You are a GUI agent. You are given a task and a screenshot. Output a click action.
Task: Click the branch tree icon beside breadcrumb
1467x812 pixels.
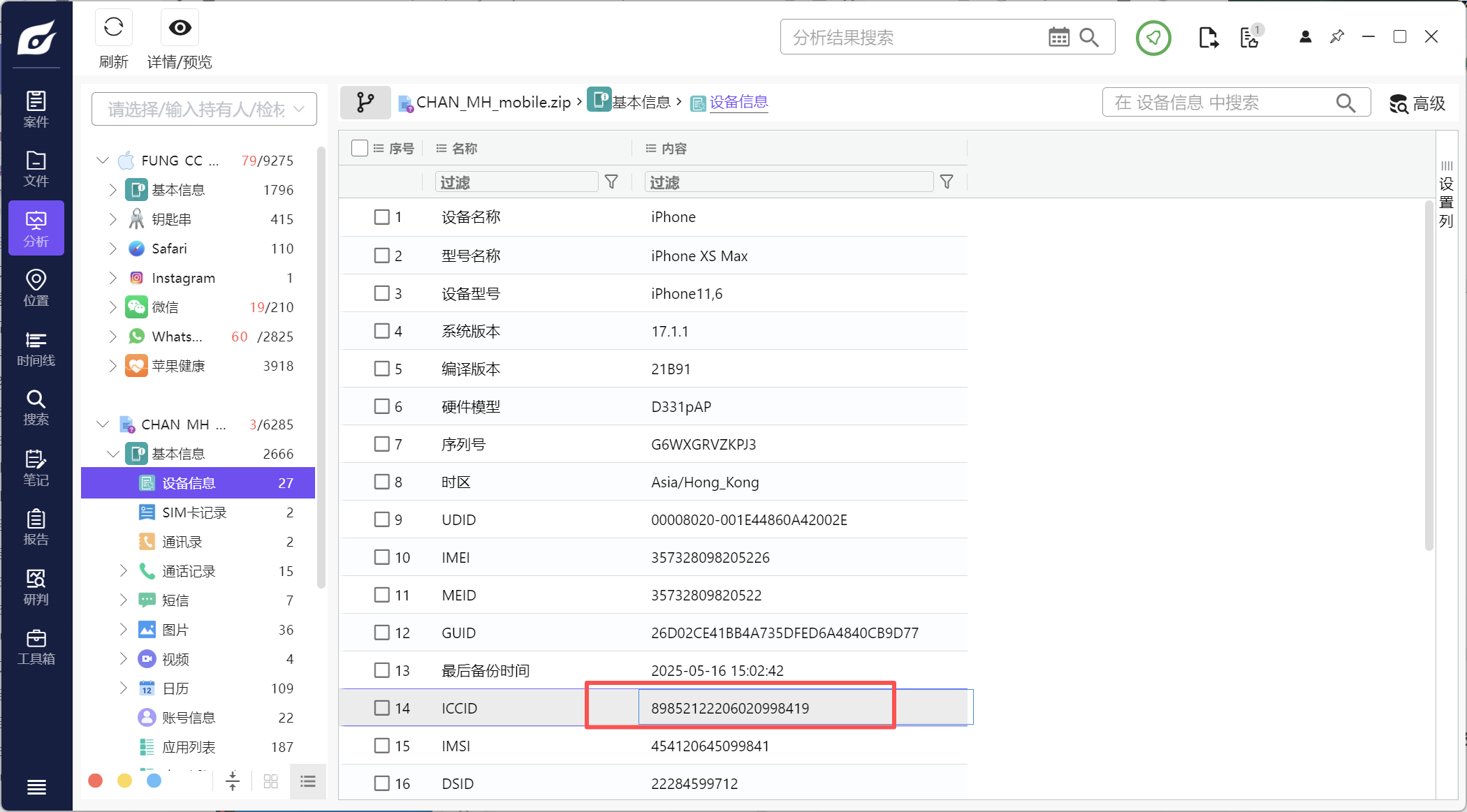pos(365,103)
